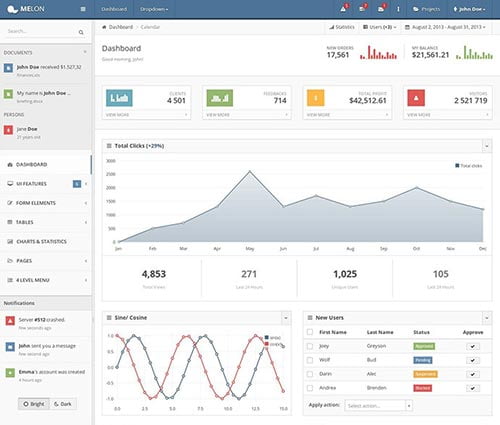The height and width of the screenshot is (425, 500).
Task: Click the Sine/Cosine panel grid icon
Action: pos(109,318)
